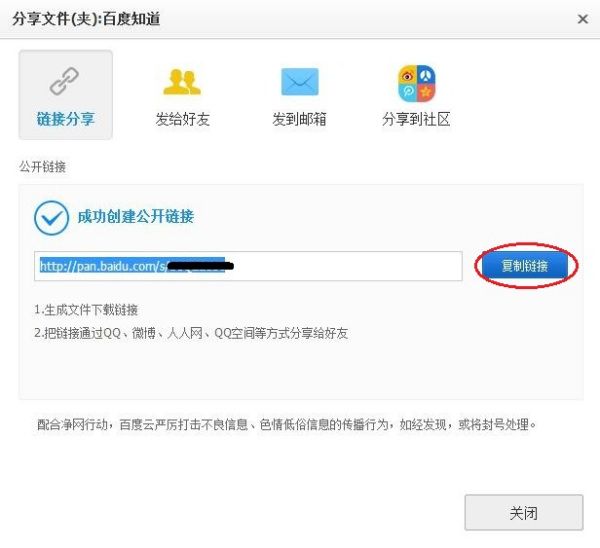Switch to the 链接分享 tab label
The height and width of the screenshot is (548, 600).
pyautogui.click(x=65, y=119)
